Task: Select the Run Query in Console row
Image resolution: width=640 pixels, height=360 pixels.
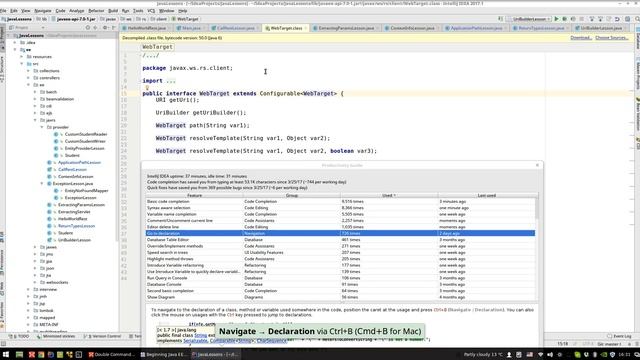Action: (340, 278)
